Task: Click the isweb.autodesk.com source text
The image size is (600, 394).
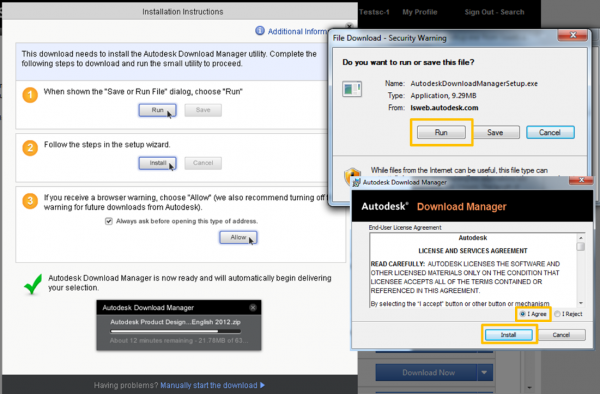Action: tap(444, 108)
